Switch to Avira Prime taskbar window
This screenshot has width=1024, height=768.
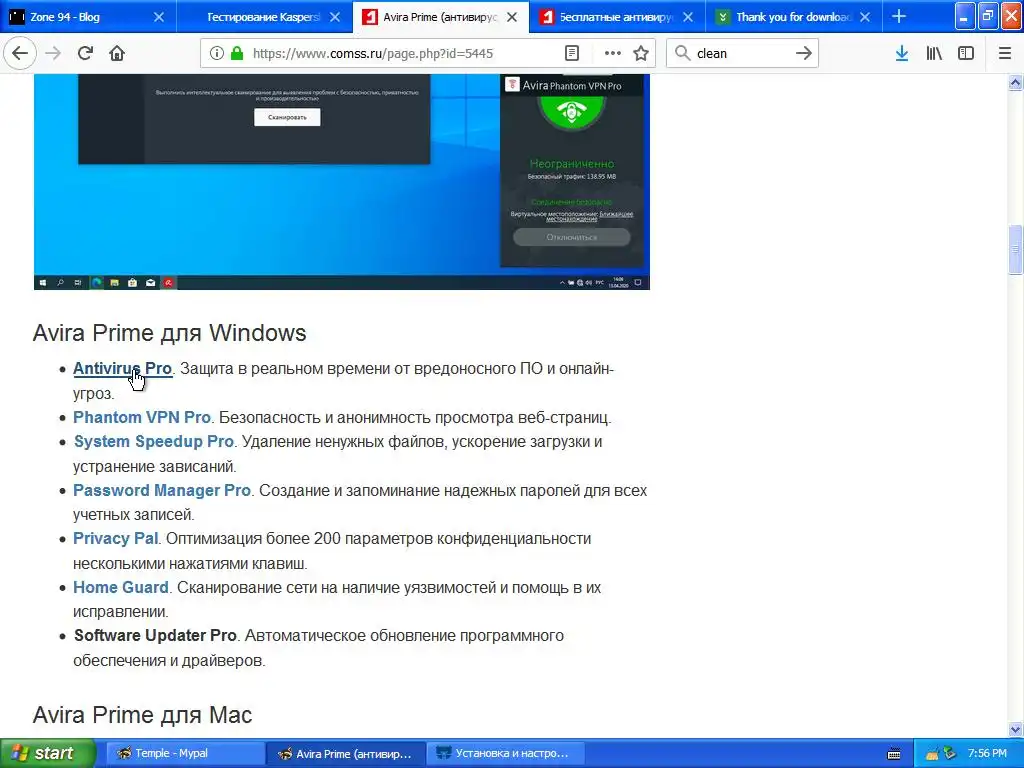[345, 753]
